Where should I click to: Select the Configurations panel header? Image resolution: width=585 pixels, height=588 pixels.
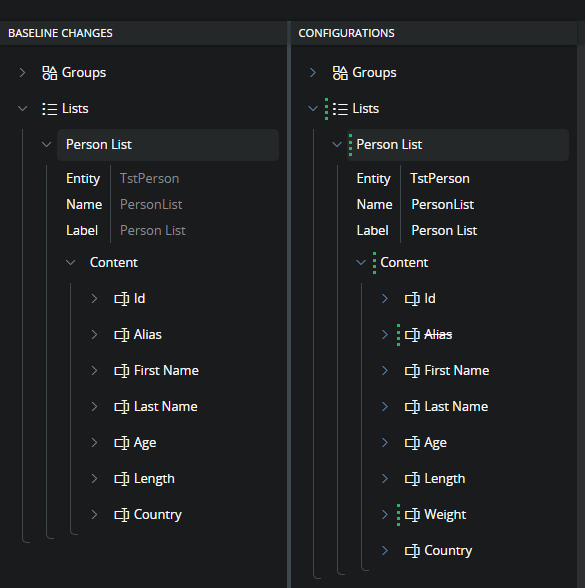[x=434, y=33]
